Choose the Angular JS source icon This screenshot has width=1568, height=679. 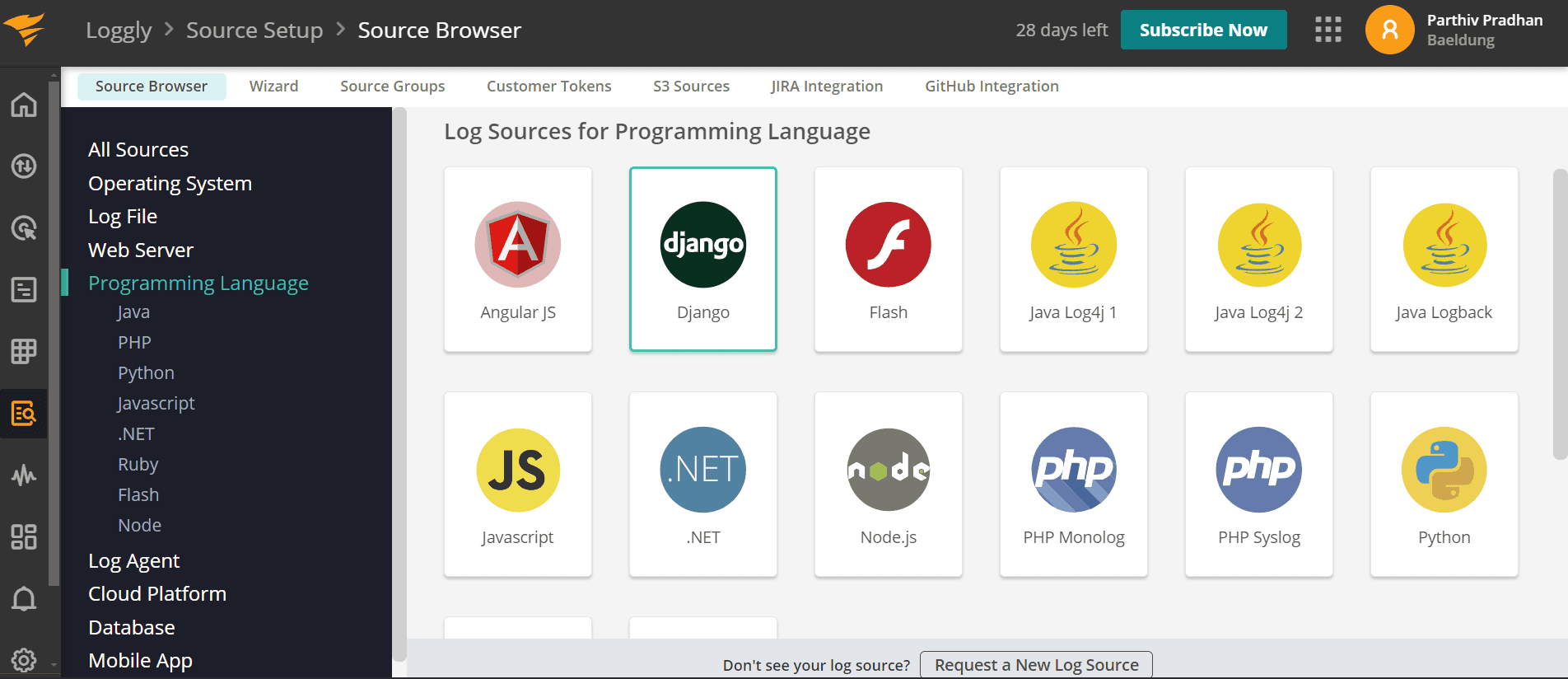point(517,245)
